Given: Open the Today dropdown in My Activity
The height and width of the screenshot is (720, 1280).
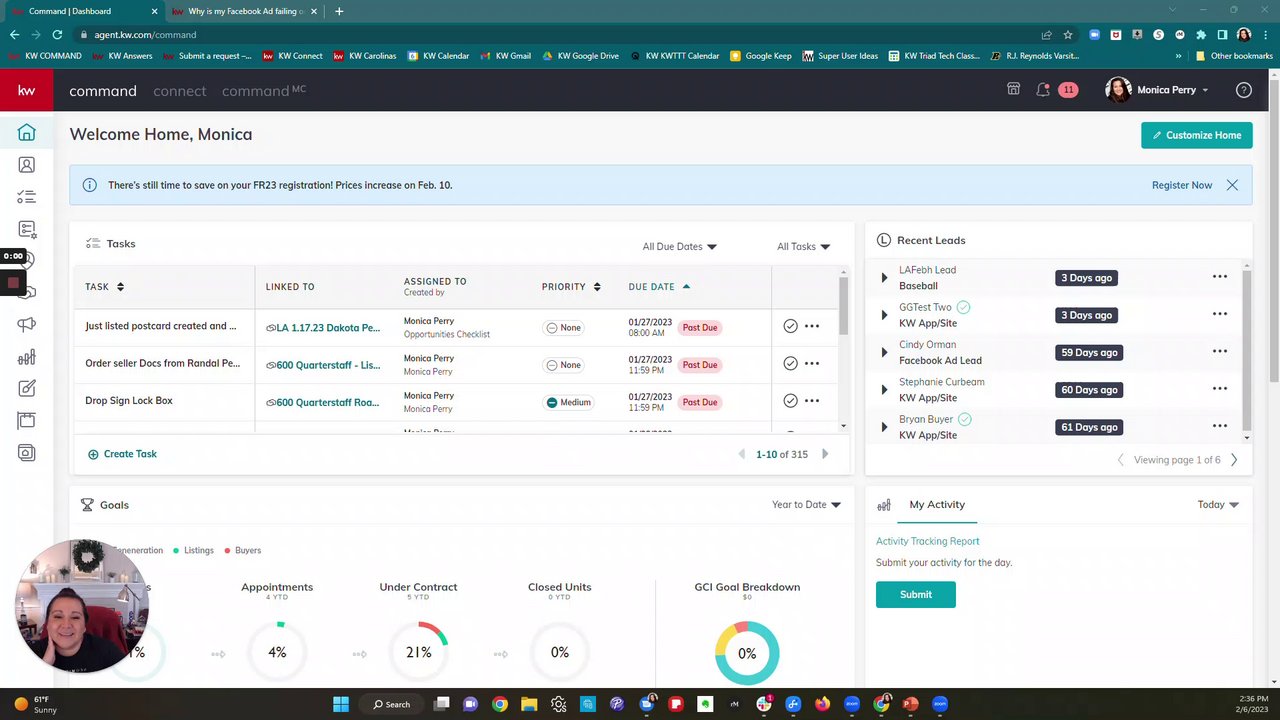Looking at the screenshot, I should click(1218, 505).
